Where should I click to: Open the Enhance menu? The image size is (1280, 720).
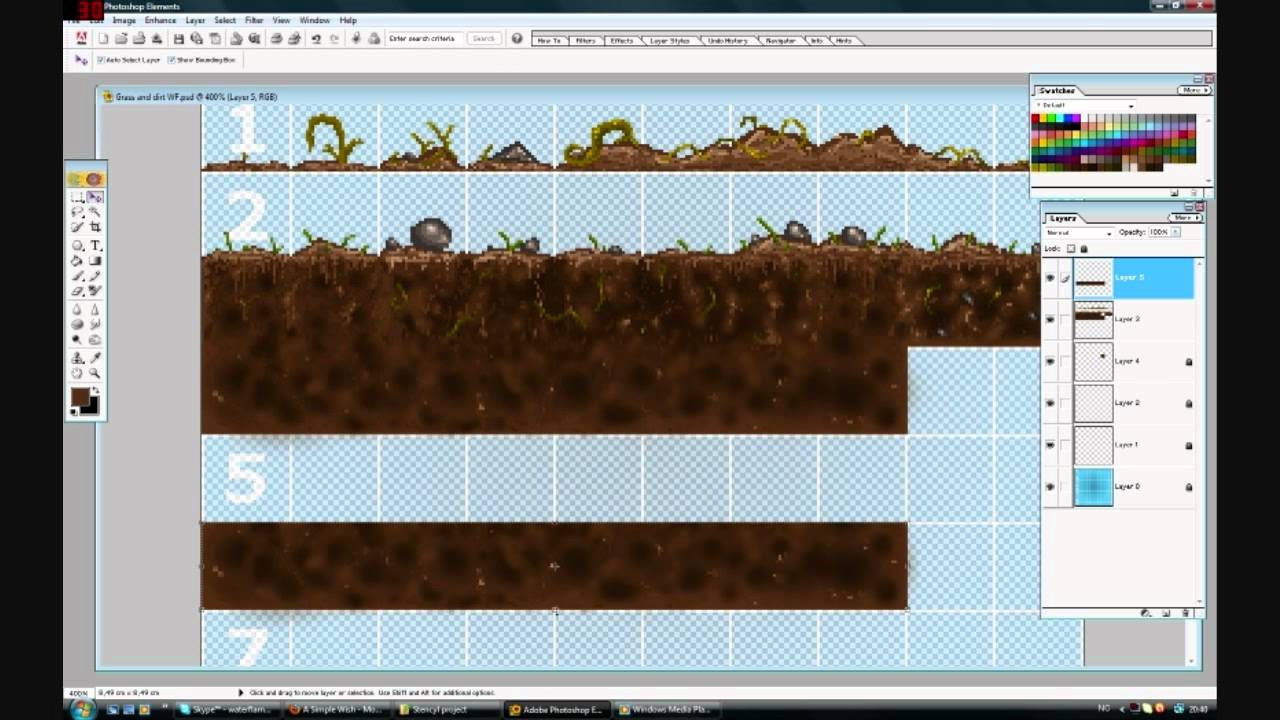160,20
